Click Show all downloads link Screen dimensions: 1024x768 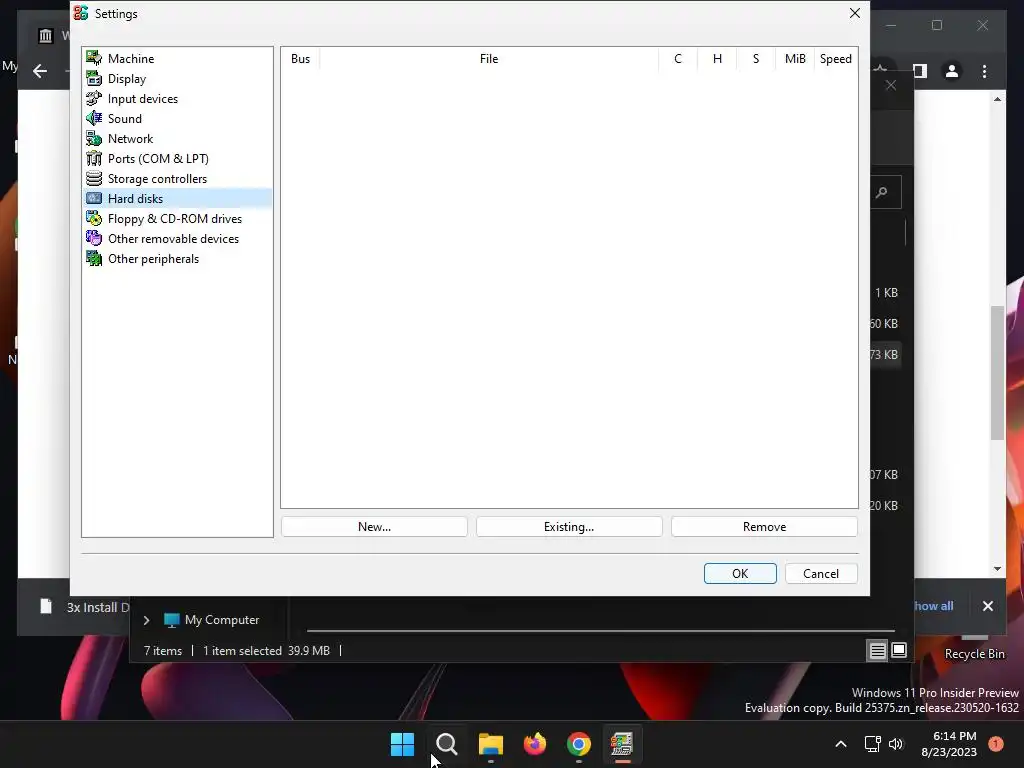tap(934, 606)
